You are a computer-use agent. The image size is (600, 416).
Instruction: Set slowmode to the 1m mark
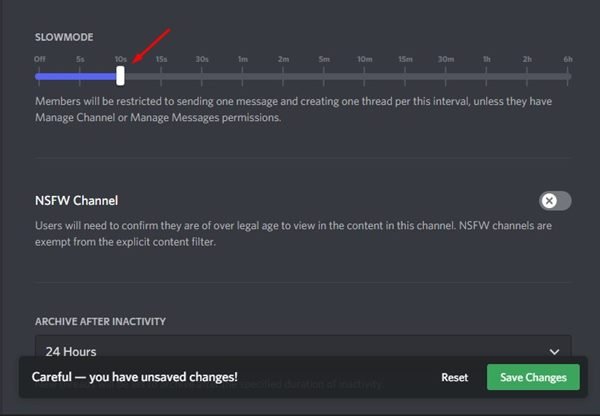point(243,76)
